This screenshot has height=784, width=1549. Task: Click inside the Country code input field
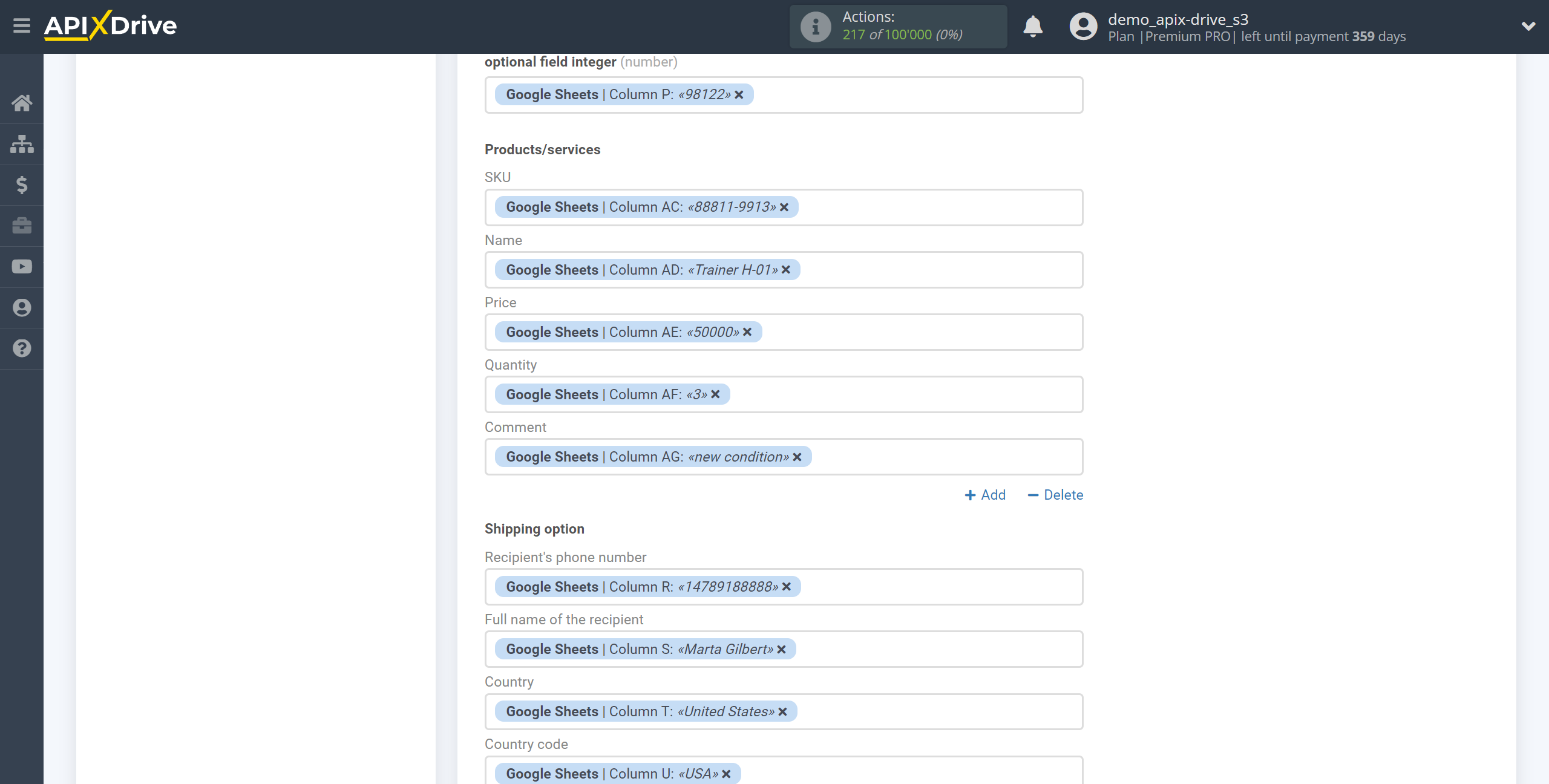pyautogui.click(x=784, y=771)
